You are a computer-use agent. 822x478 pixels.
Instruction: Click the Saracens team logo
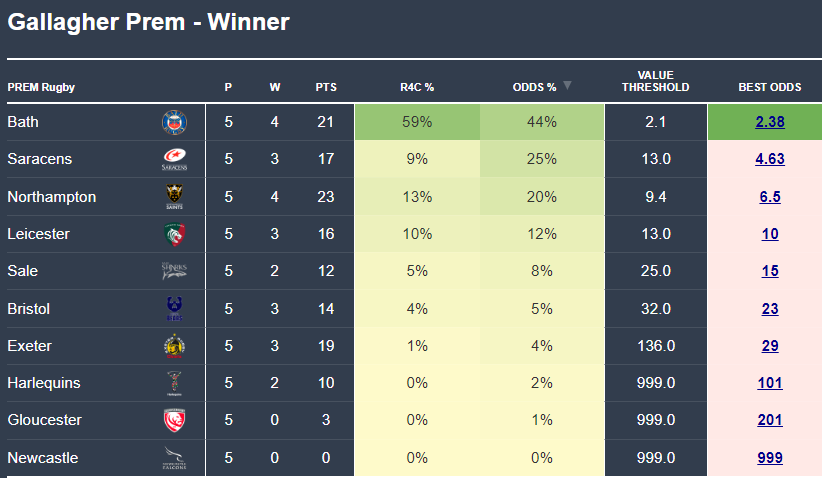point(174,159)
